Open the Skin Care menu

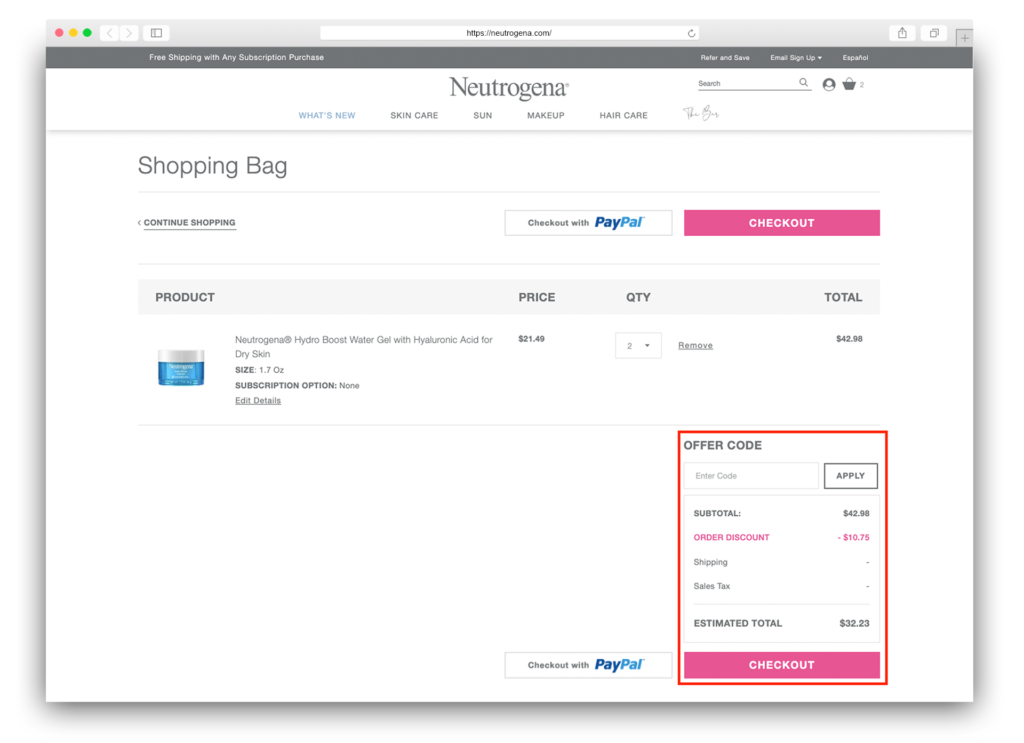(414, 116)
